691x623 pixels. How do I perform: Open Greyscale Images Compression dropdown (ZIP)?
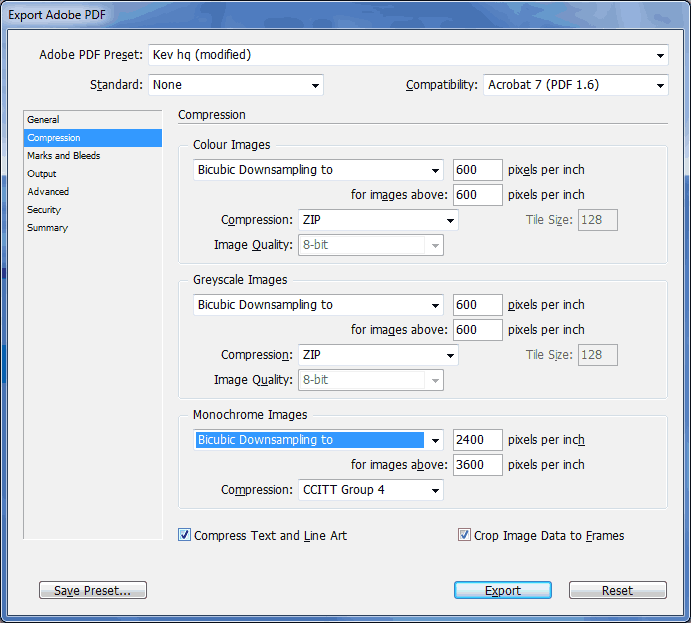click(378, 355)
